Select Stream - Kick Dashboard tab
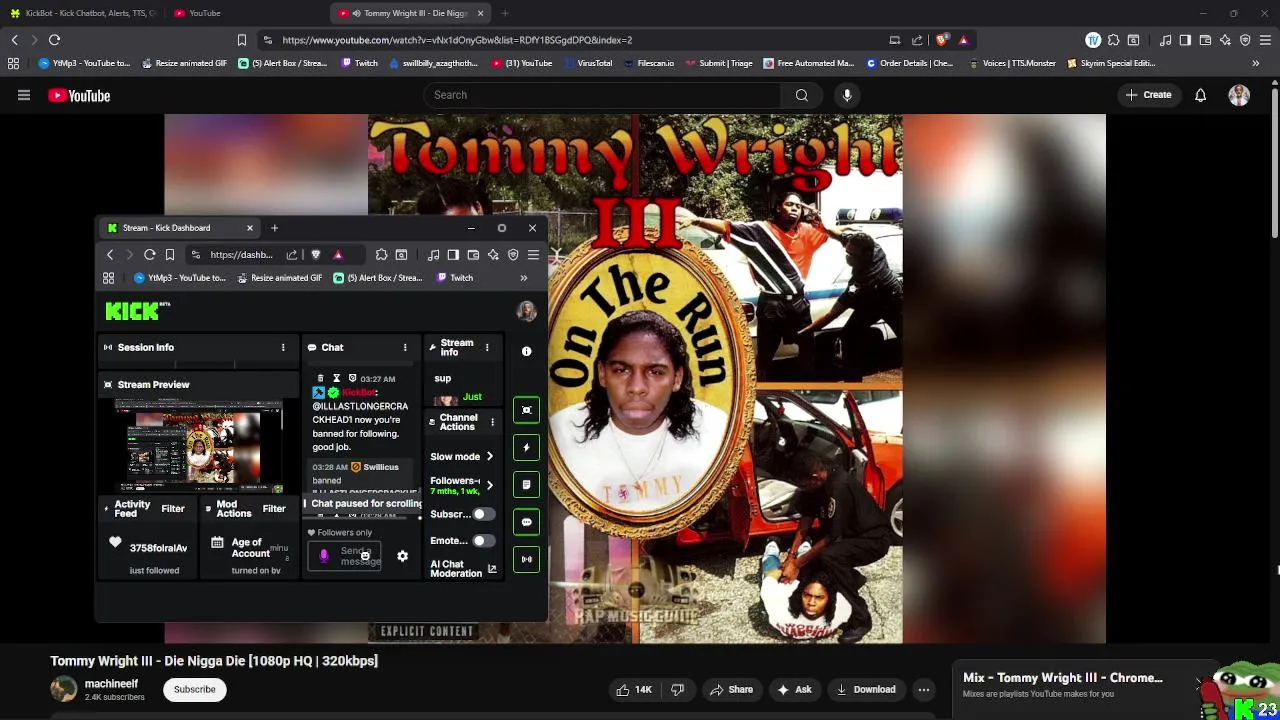1280x720 pixels. [x=180, y=228]
